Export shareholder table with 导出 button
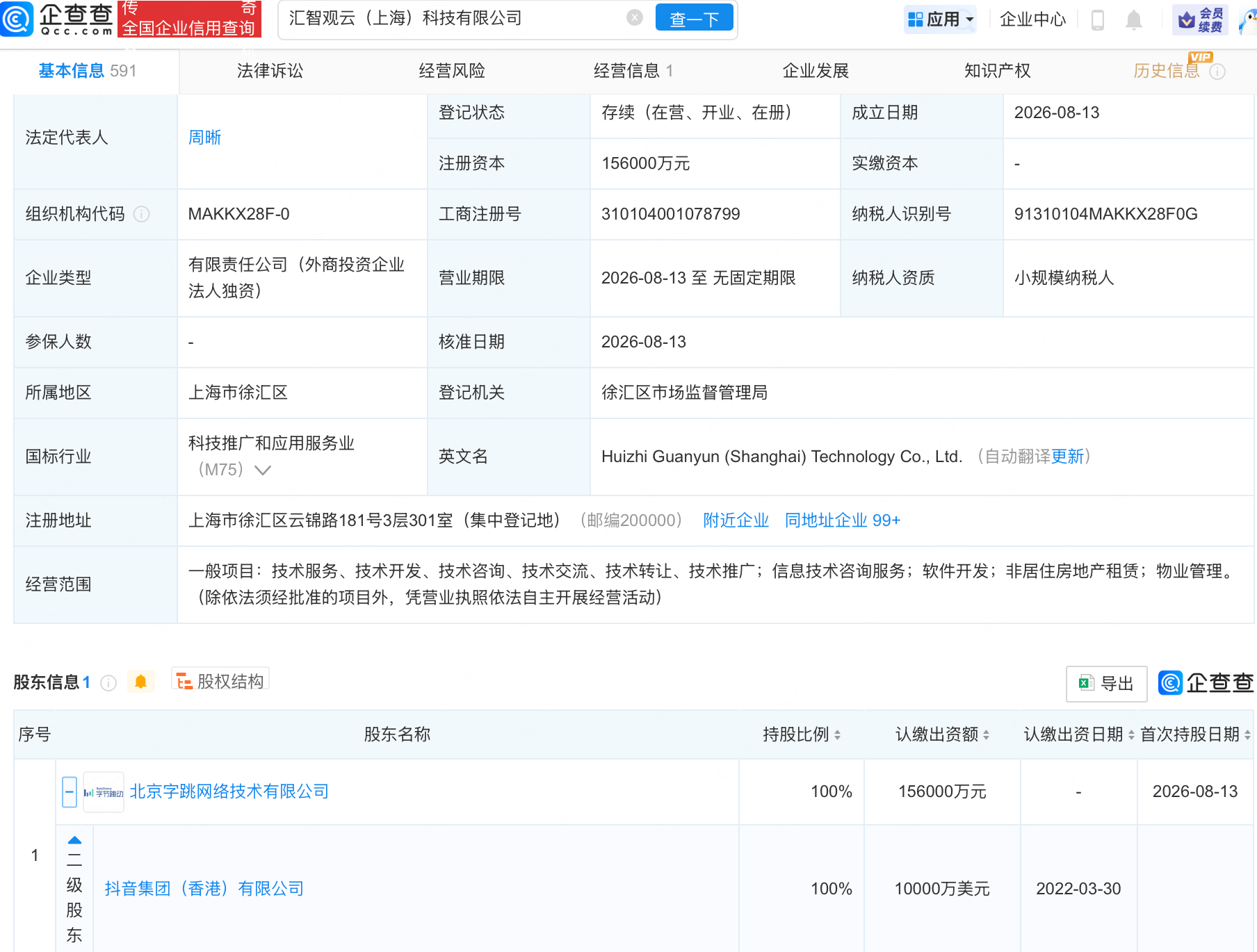Image resolution: width=1257 pixels, height=952 pixels. pyautogui.click(x=1106, y=684)
